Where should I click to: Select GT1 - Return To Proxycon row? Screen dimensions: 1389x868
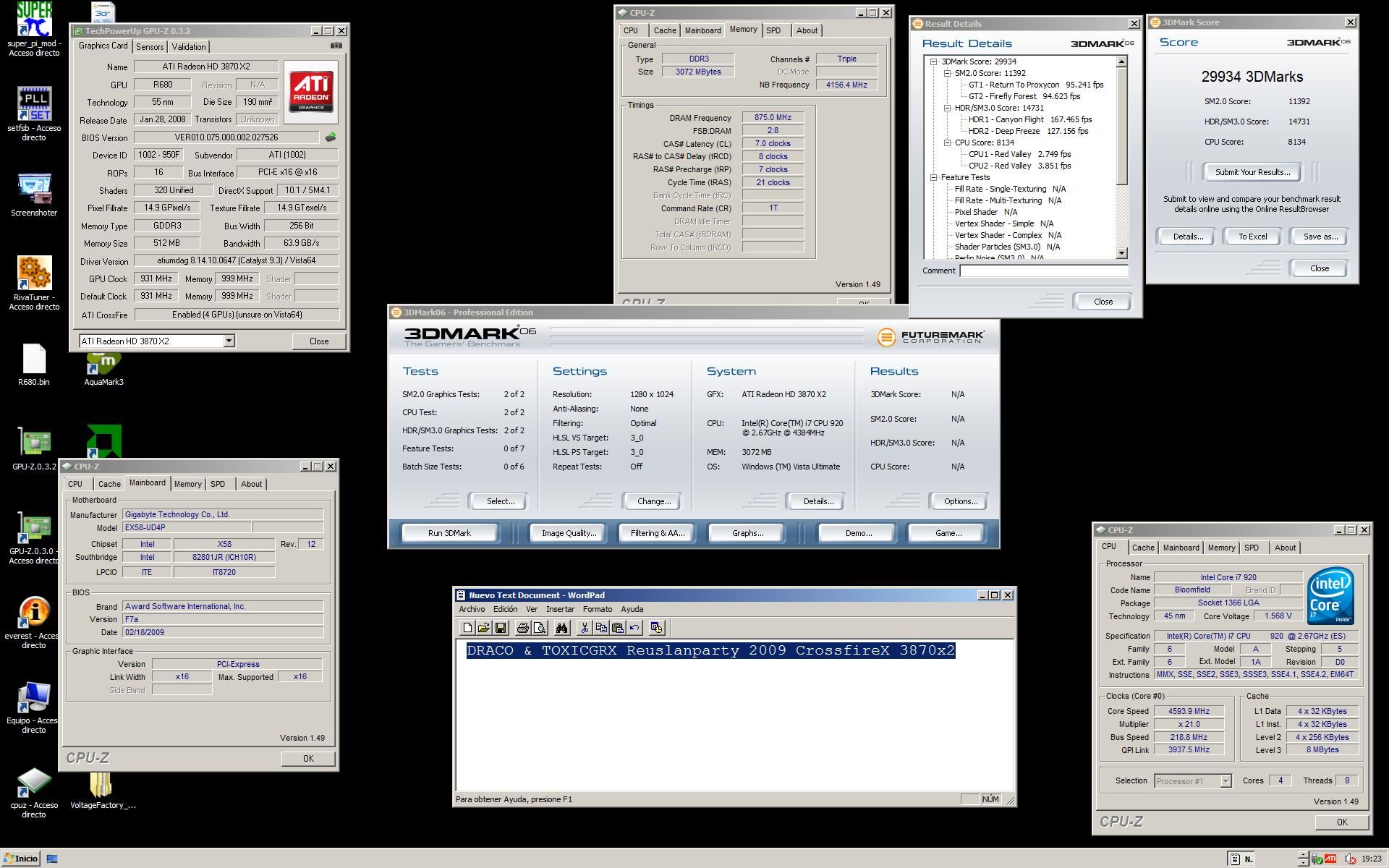pos(1035,85)
